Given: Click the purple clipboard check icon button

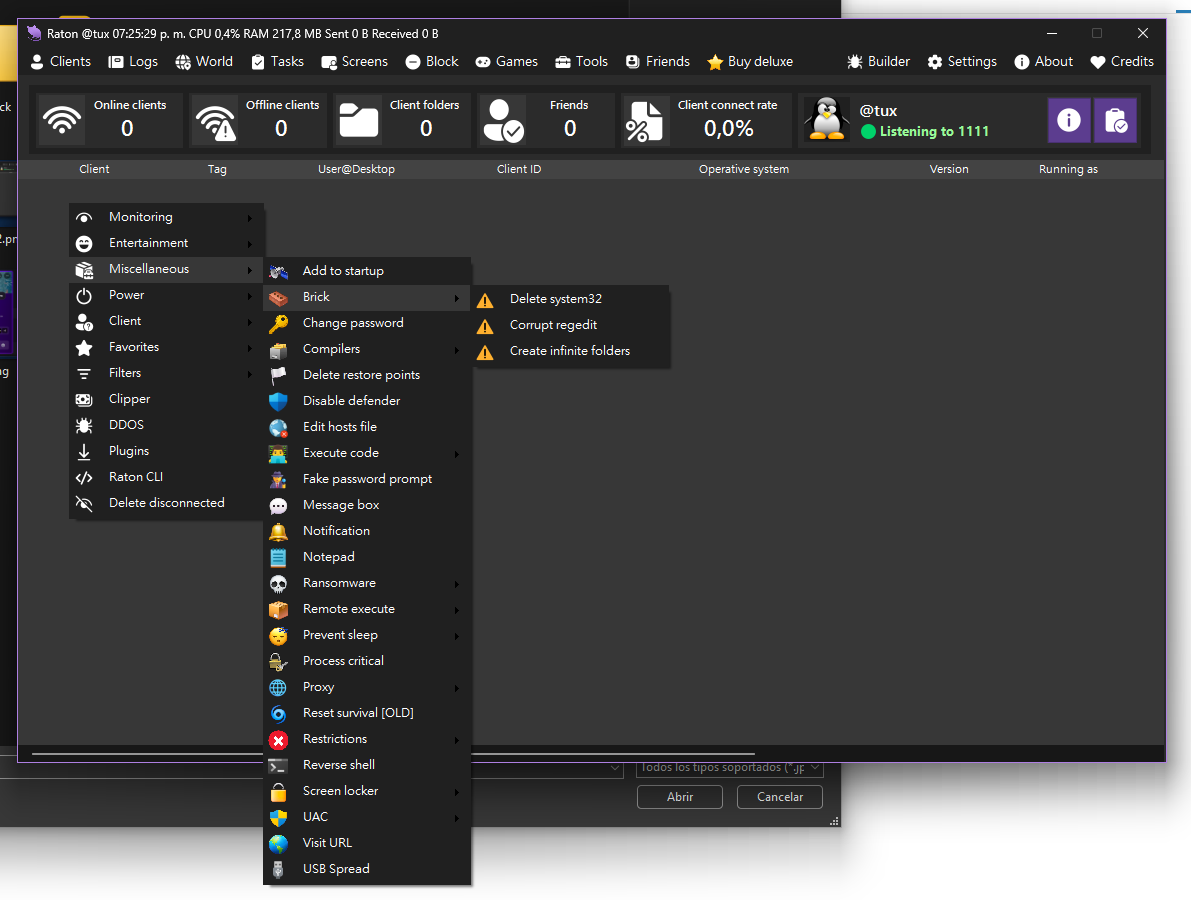Looking at the screenshot, I should coord(1115,120).
